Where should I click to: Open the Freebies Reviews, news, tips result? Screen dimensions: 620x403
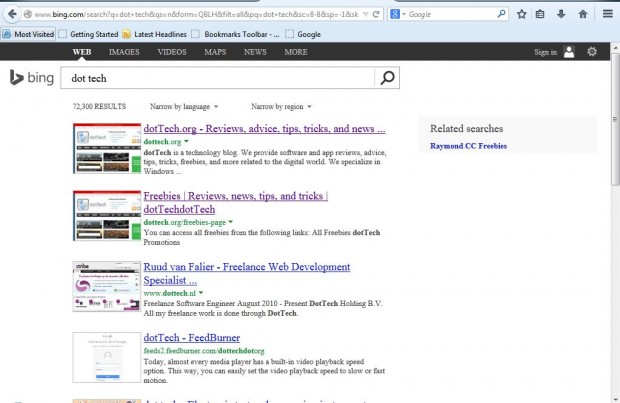point(236,202)
